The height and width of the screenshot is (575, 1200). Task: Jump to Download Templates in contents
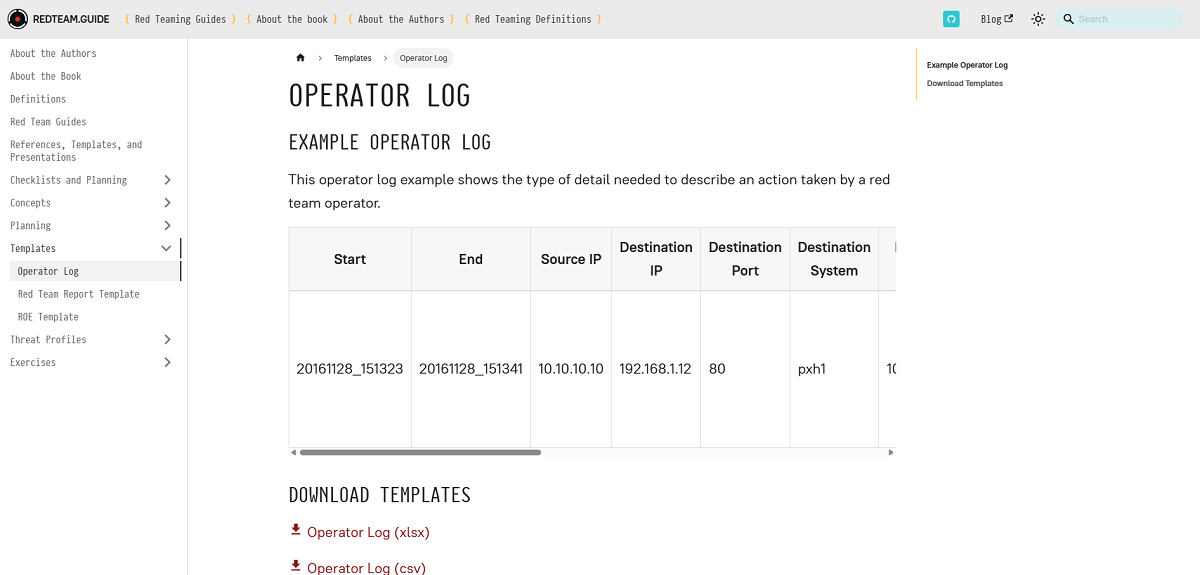(965, 84)
